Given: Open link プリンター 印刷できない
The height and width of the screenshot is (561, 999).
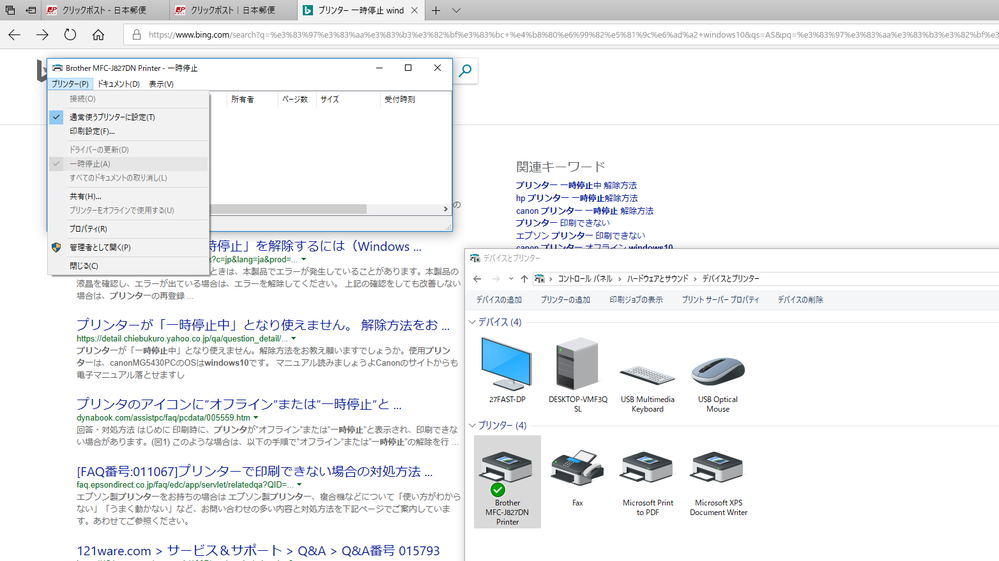Looking at the screenshot, I should tap(563, 223).
